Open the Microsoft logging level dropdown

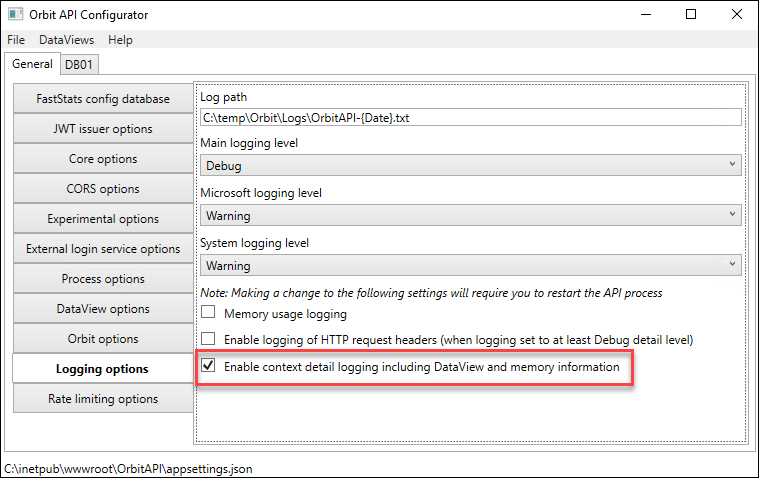471,215
